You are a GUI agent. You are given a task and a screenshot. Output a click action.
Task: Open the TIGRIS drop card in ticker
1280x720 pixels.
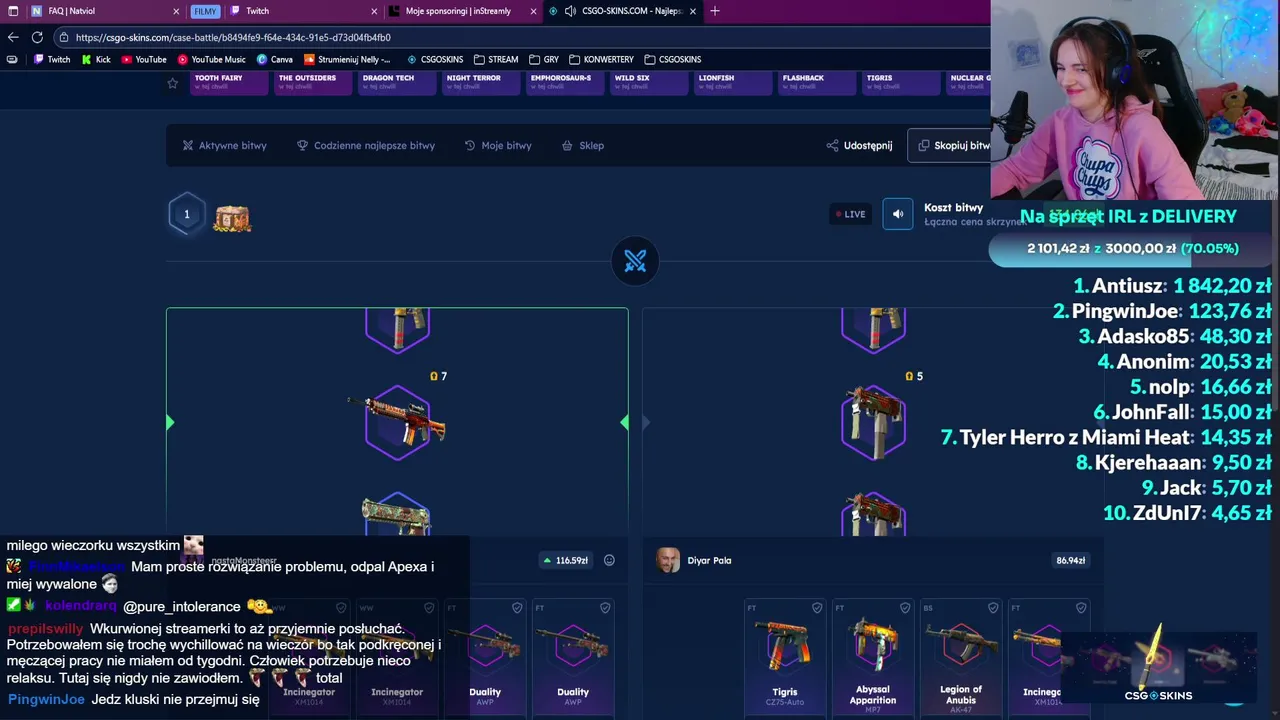pyautogui.click(x=901, y=82)
